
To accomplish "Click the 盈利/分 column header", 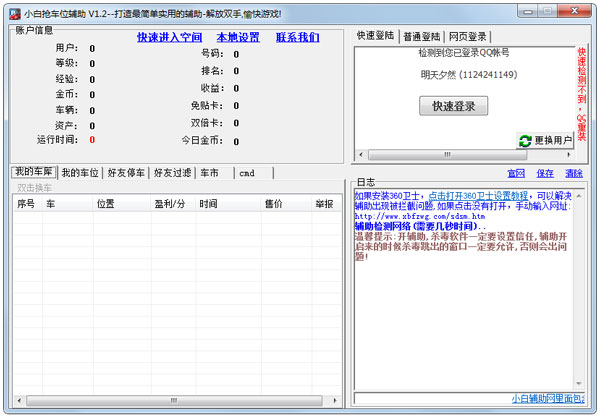I will click(169, 203).
